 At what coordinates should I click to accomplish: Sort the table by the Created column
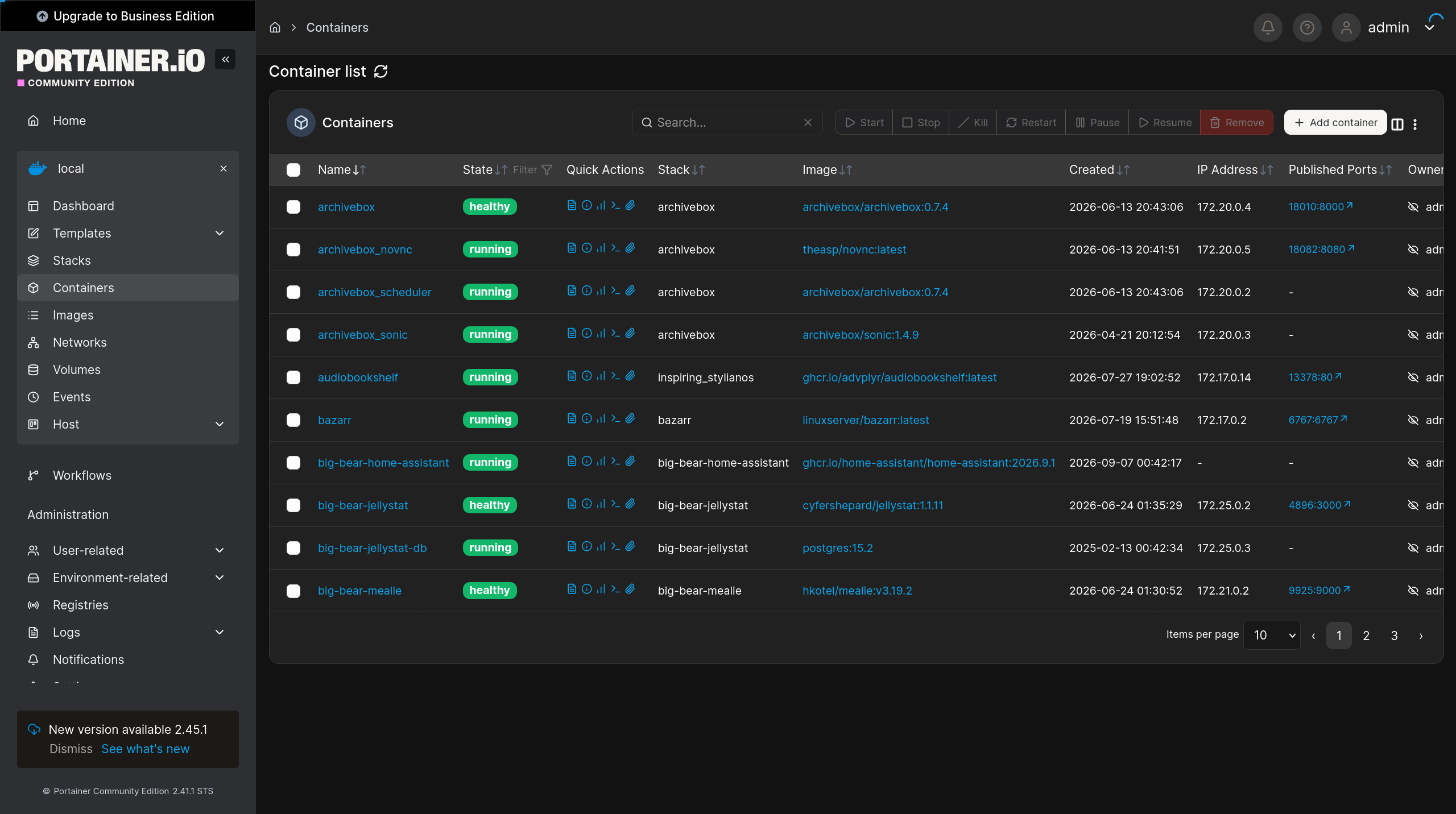pos(1099,170)
